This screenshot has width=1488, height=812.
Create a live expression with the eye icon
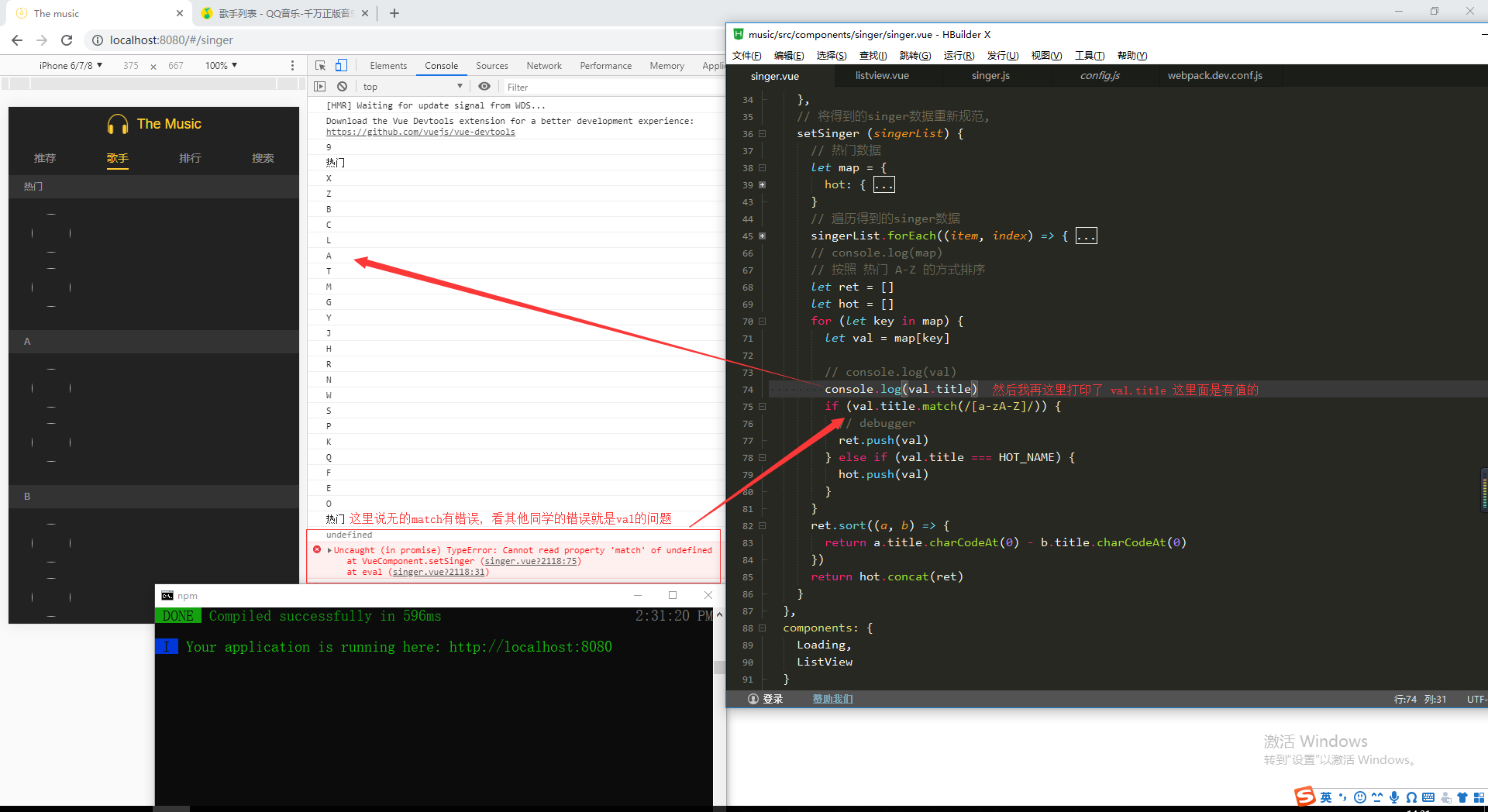[484, 87]
